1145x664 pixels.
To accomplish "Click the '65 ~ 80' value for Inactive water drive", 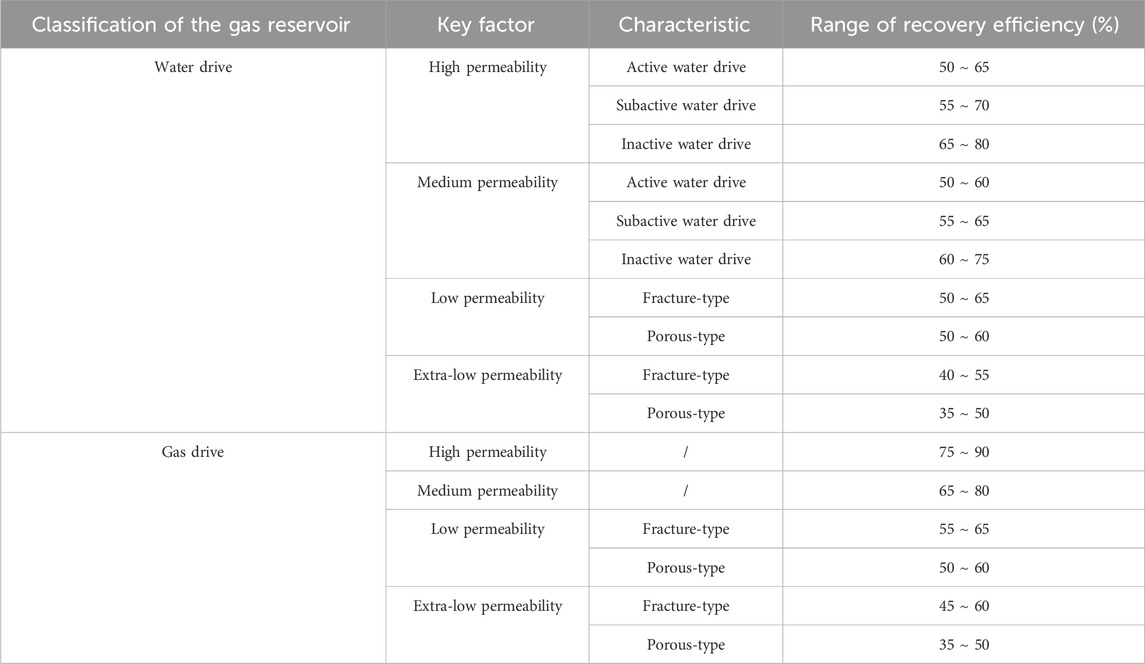I will 964,144.
